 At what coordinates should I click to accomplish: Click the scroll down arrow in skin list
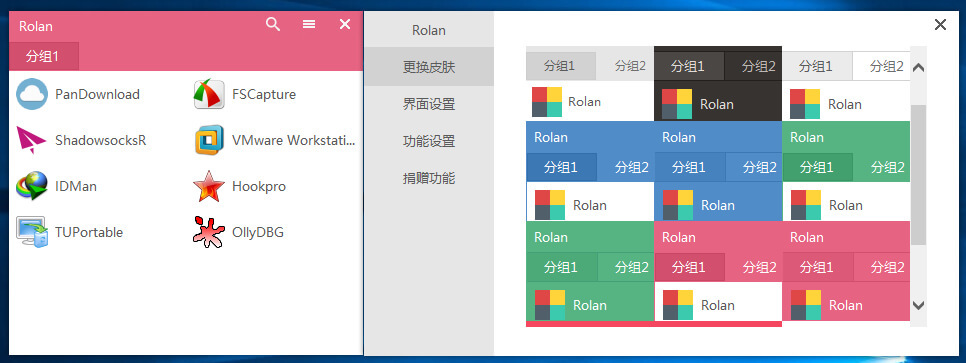918,305
